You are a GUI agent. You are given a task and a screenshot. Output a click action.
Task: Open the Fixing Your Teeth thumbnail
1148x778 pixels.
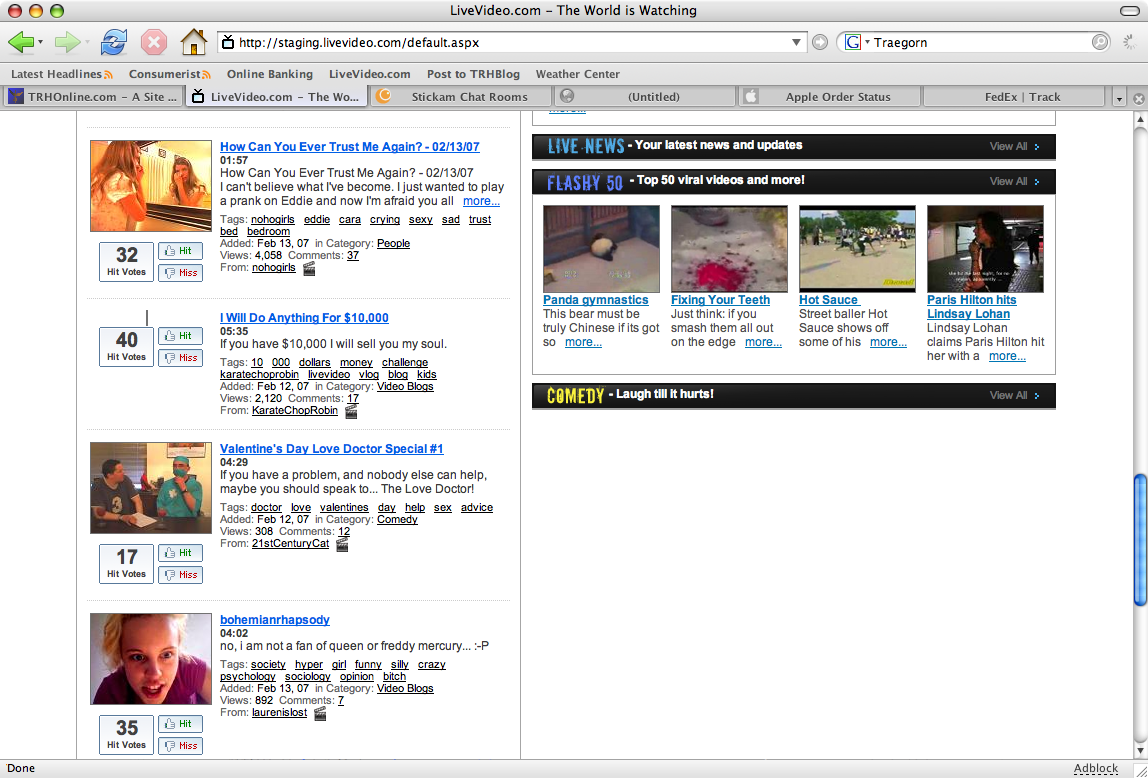coord(729,249)
